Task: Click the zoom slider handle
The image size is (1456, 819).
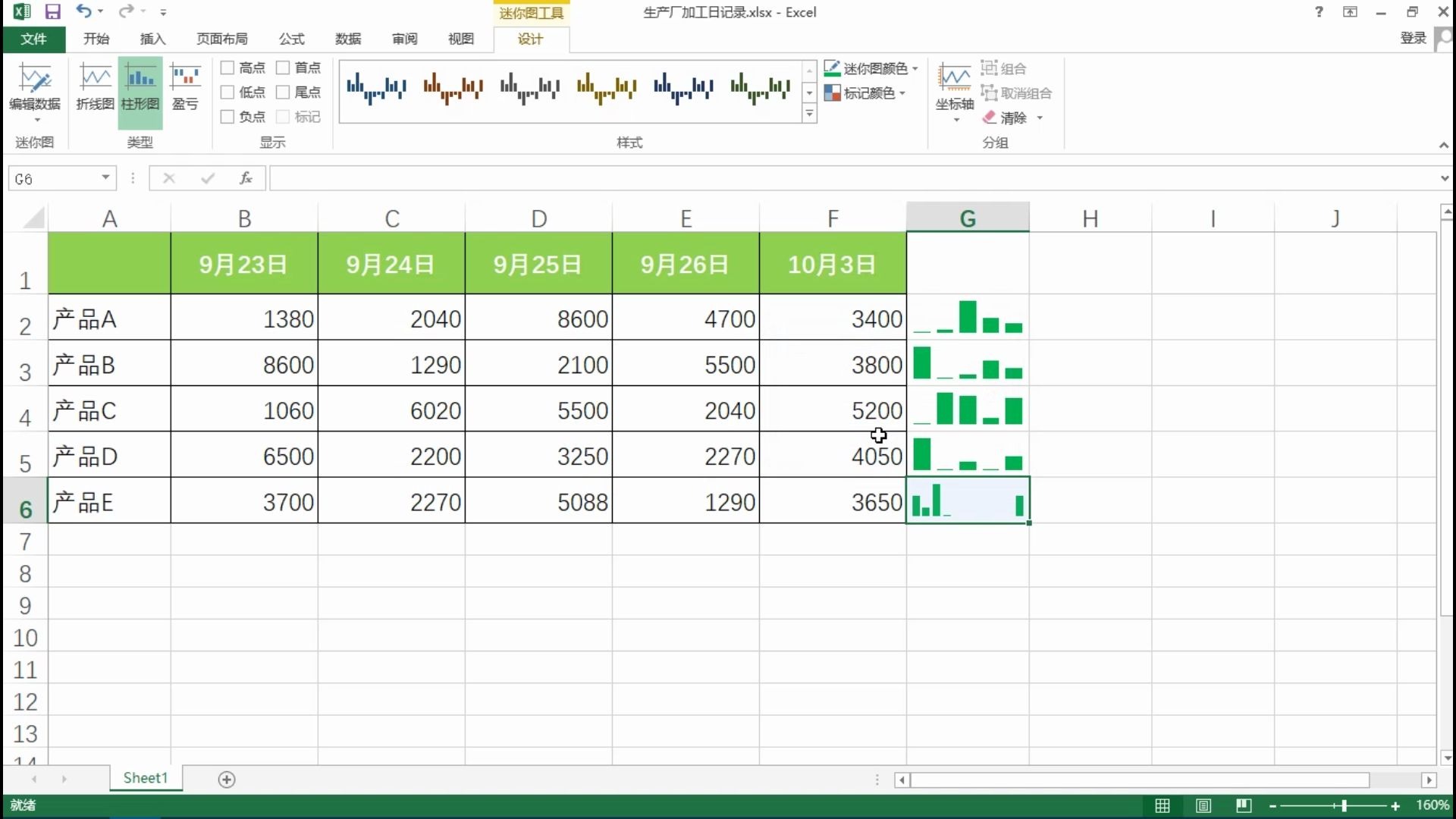Action: click(x=1344, y=805)
